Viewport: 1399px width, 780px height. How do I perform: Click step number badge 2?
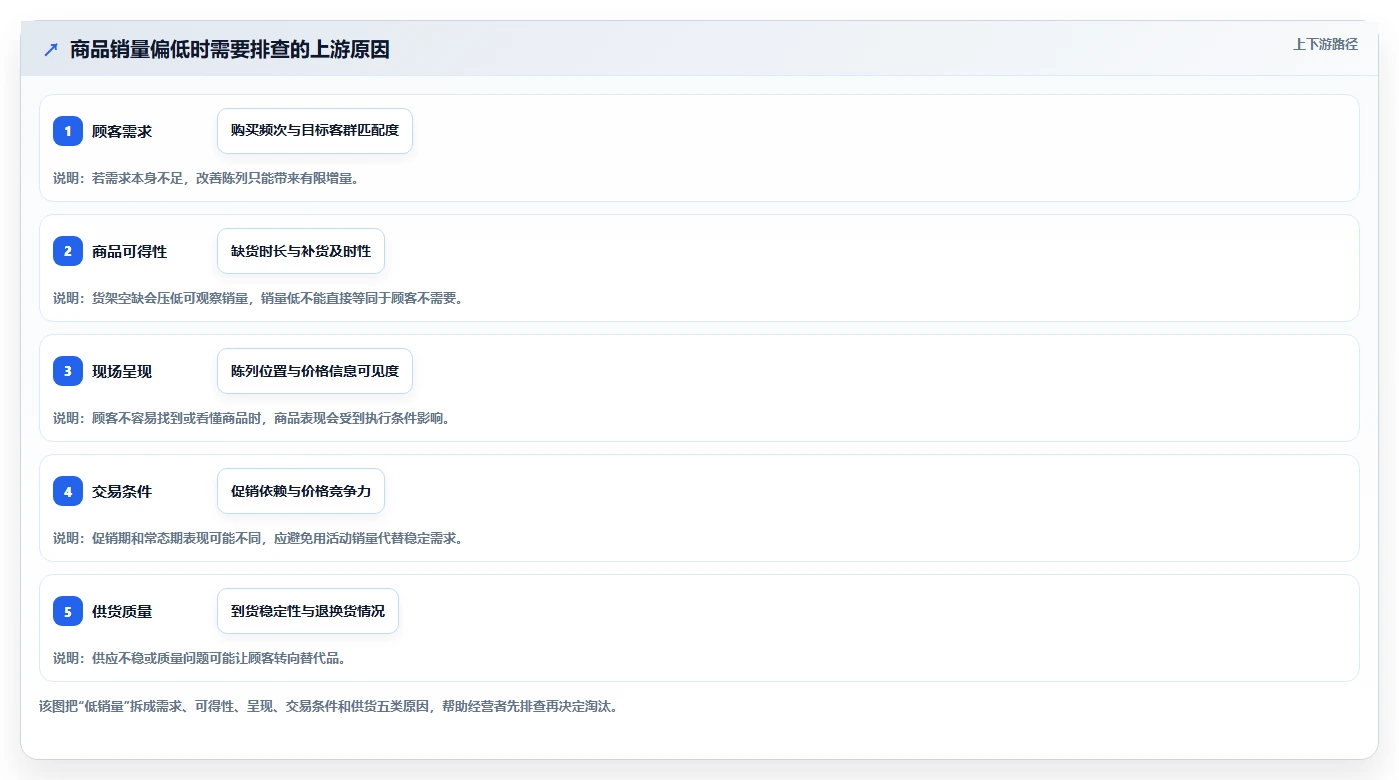(x=68, y=251)
